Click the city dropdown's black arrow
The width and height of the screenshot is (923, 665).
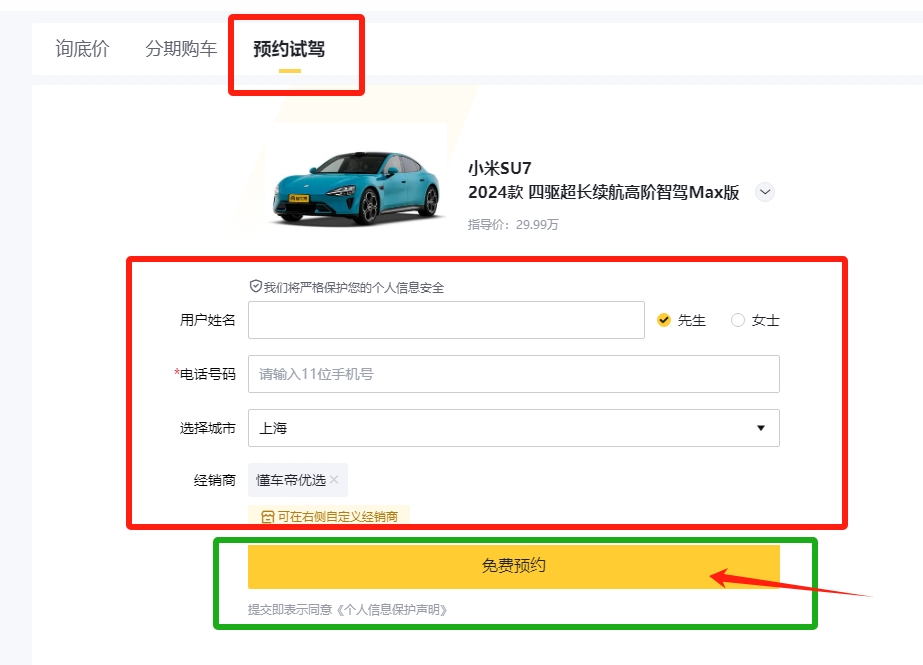[760, 428]
